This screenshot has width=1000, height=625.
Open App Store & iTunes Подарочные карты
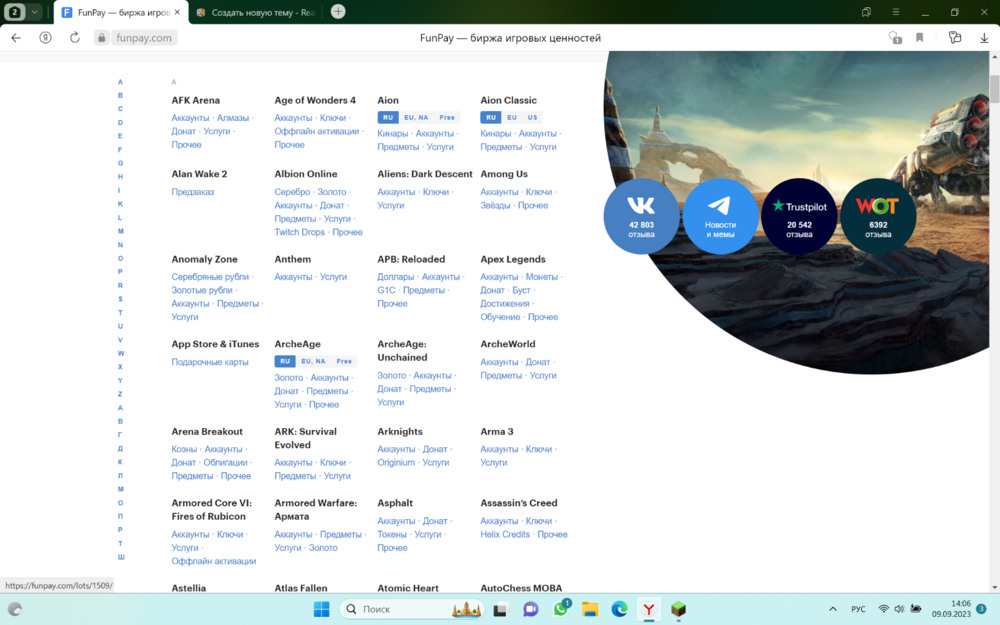coord(210,362)
